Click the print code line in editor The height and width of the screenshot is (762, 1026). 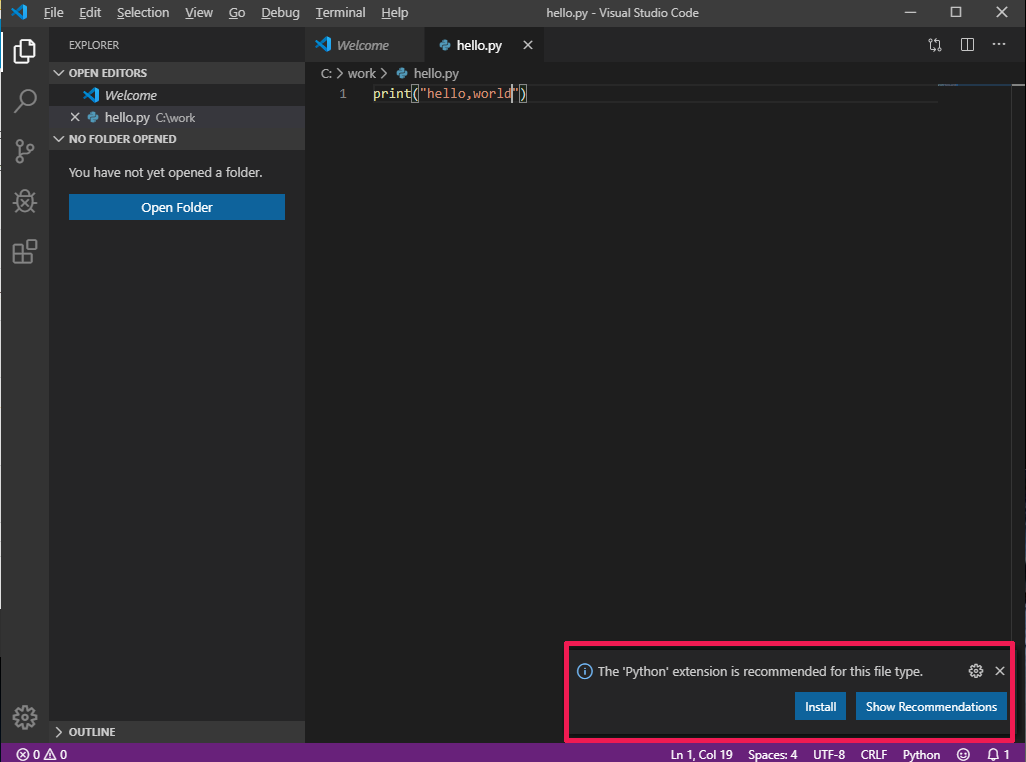click(x=450, y=94)
